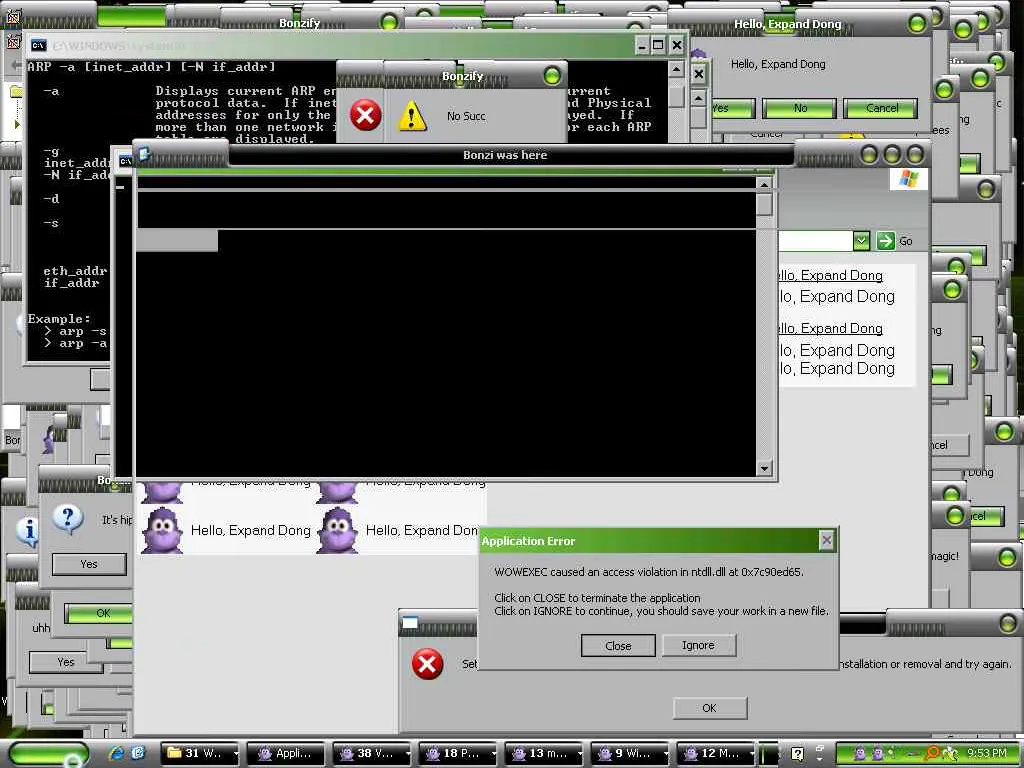Expand the '38 V...' taskbar group
1024x768 pixels.
[x=372, y=754]
